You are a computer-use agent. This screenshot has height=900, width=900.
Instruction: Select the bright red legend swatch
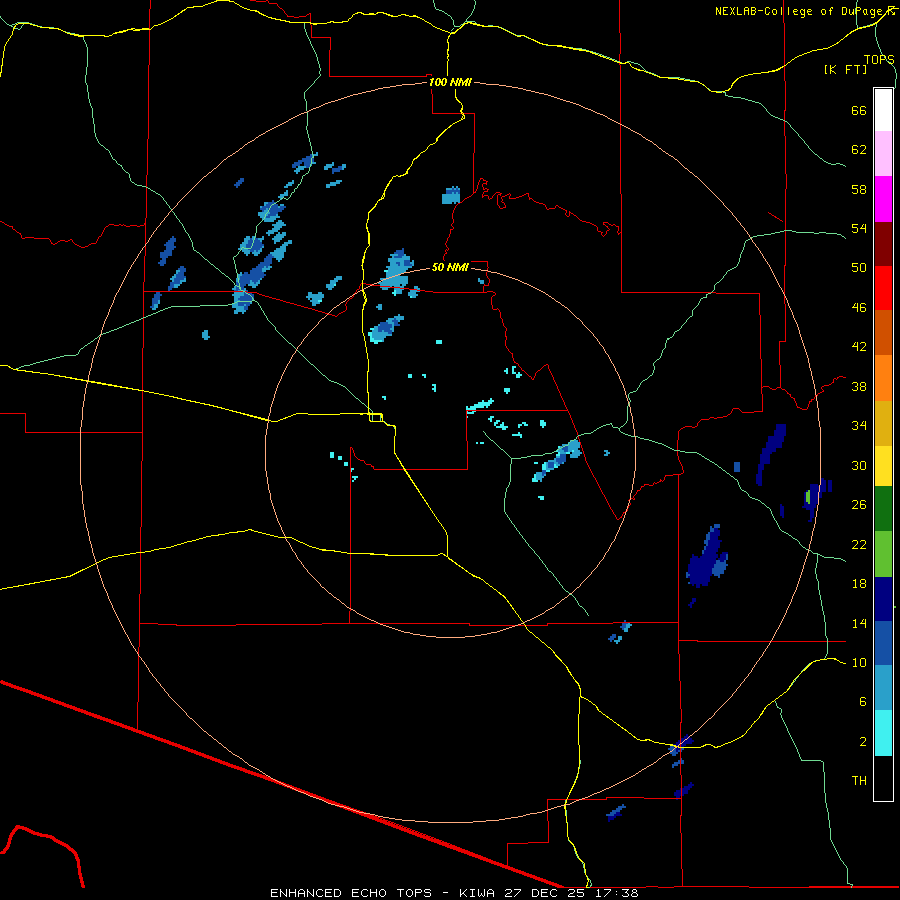click(x=883, y=288)
